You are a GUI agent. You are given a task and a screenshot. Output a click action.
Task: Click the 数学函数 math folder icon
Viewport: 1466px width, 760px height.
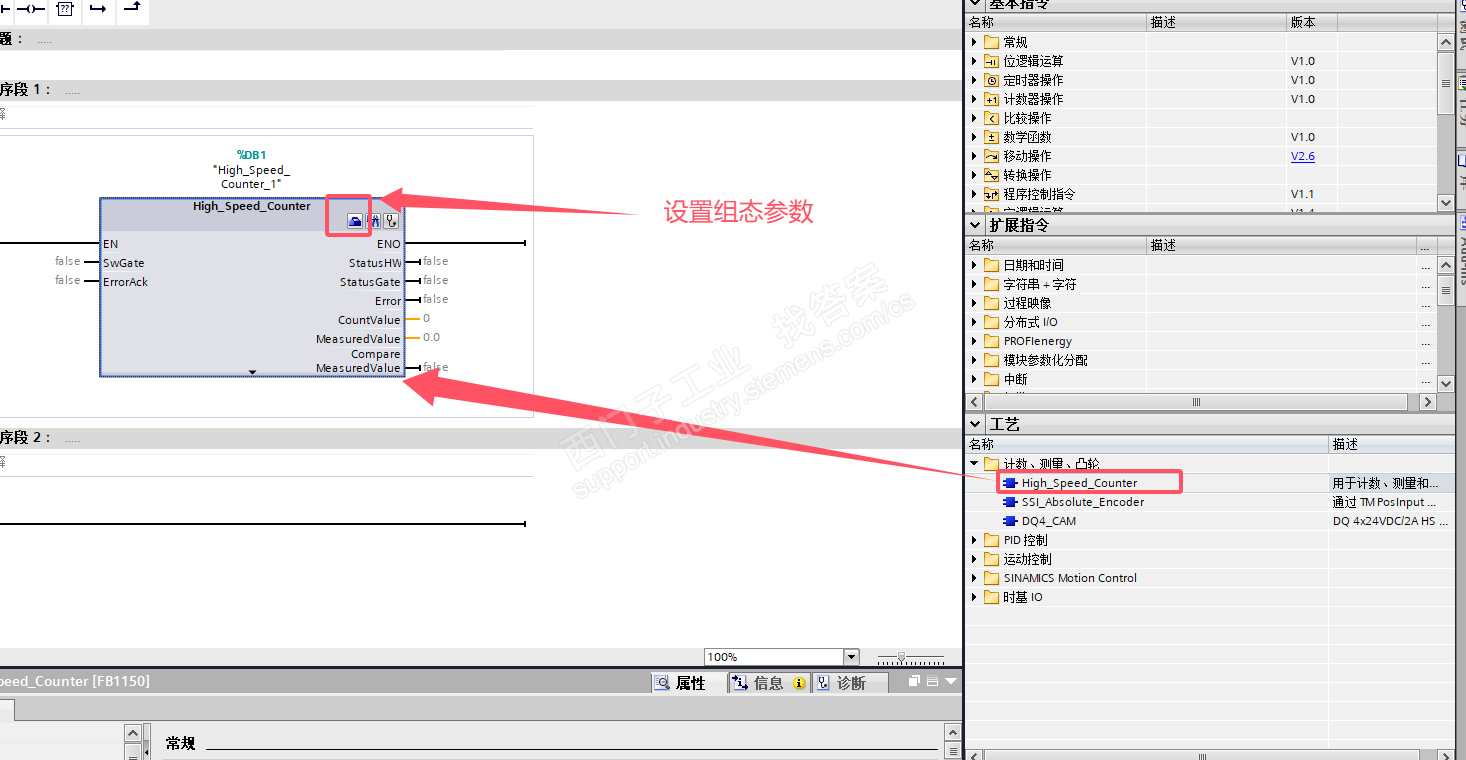[x=992, y=137]
